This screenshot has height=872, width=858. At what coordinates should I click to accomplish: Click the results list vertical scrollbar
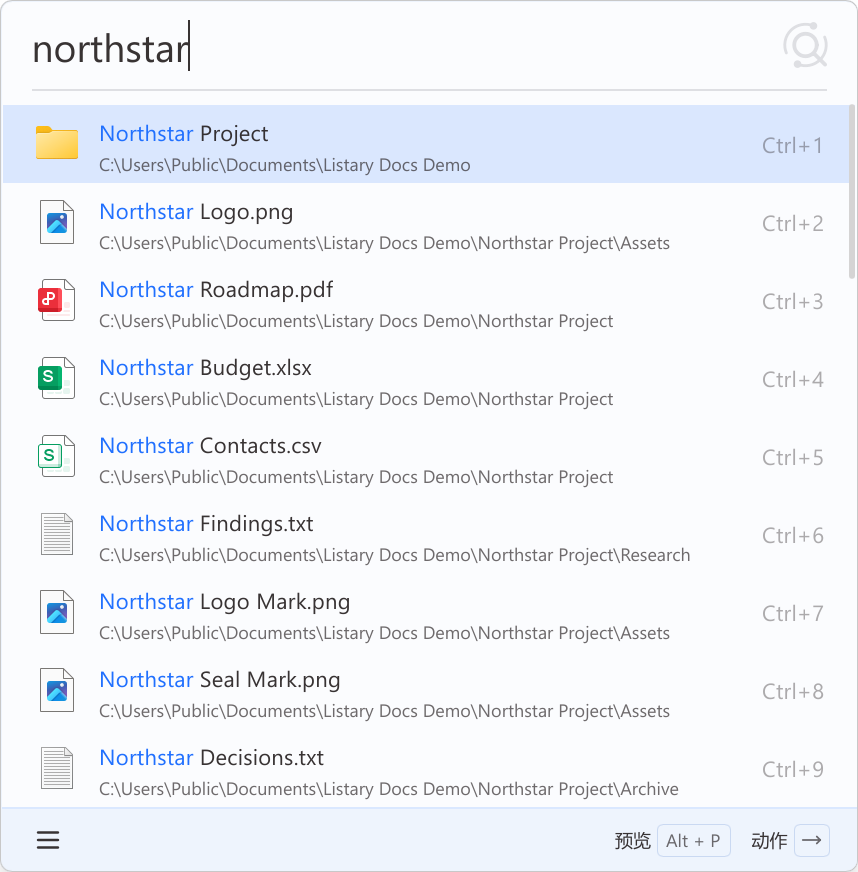pyautogui.click(x=852, y=192)
